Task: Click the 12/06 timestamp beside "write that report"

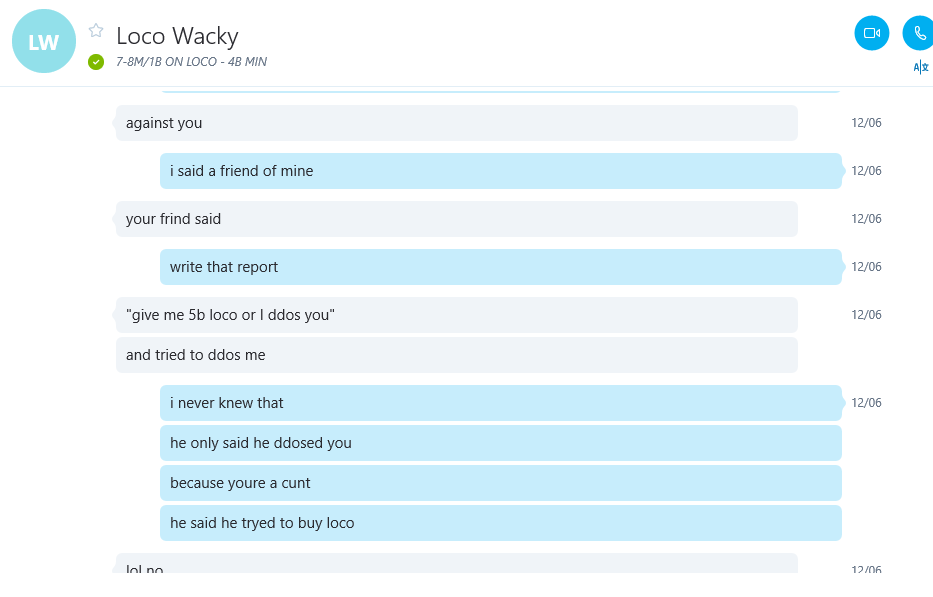Action: click(x=866, y=267)
